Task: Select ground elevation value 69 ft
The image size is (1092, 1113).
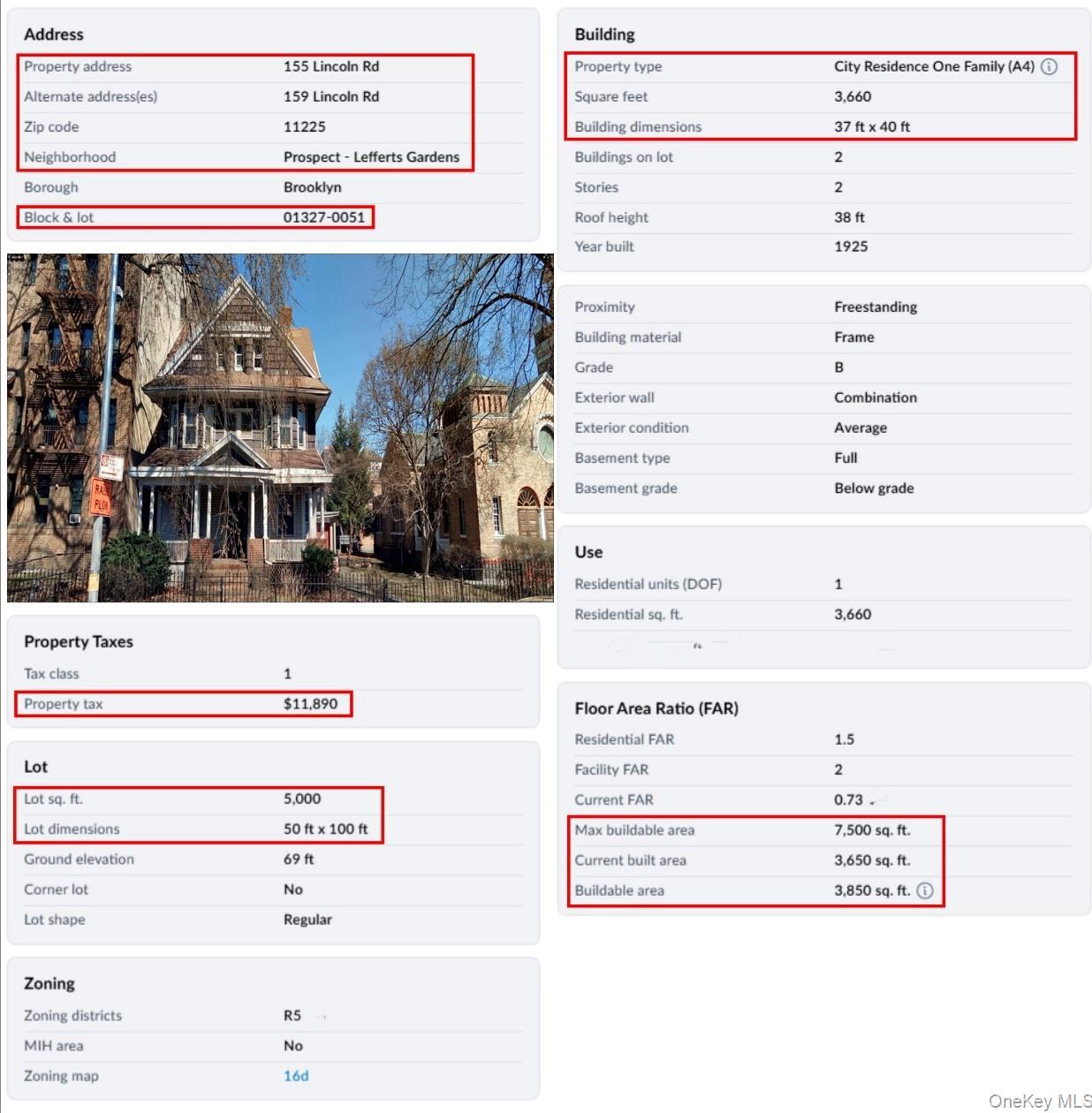Action: coord(299,859)
